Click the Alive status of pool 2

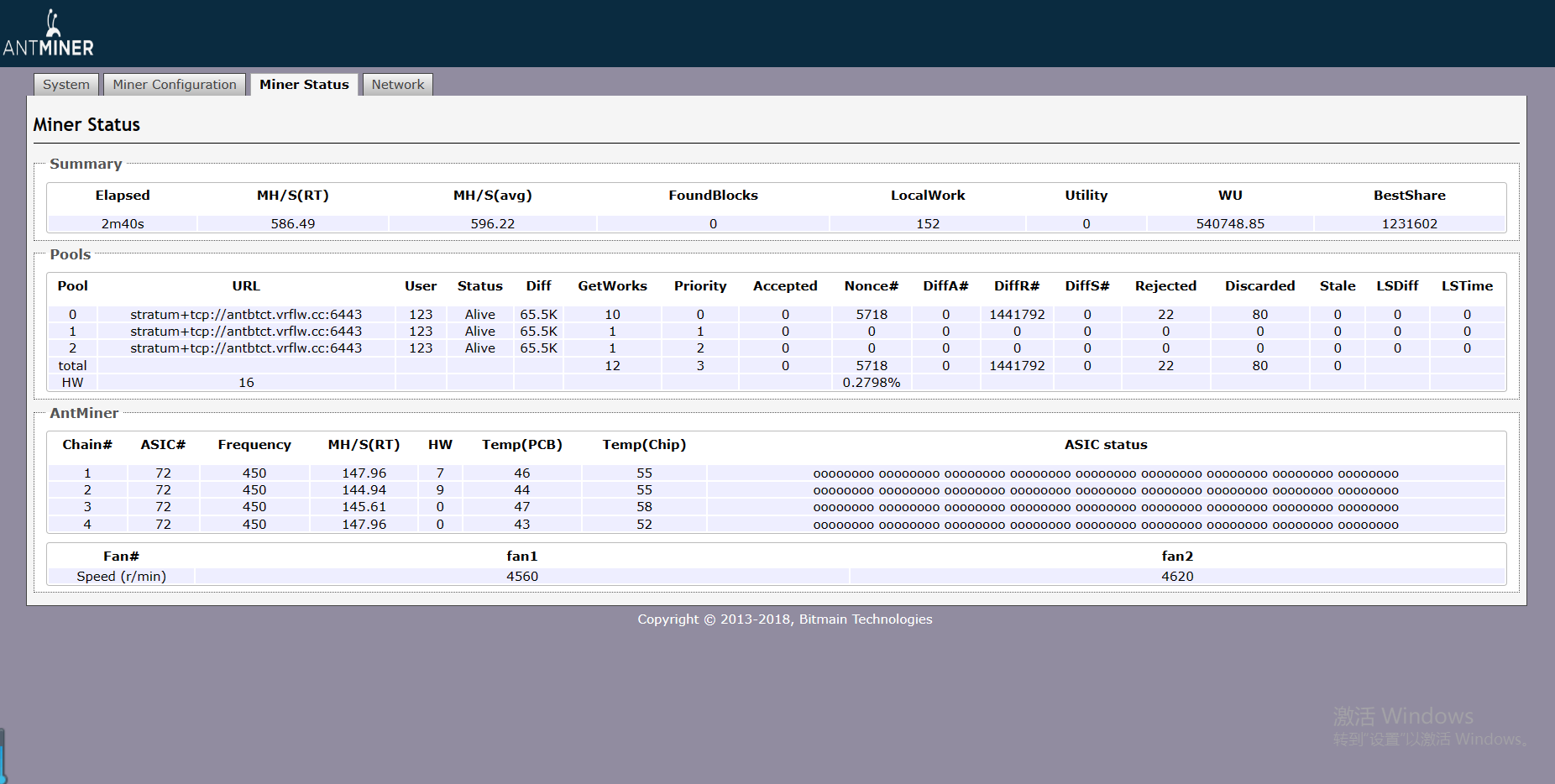coord(480,348)
